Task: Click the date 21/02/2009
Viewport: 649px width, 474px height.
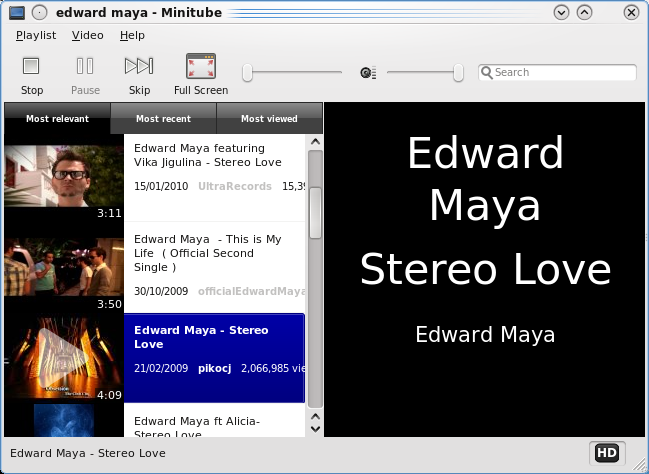Action: pyautogui.click(x=161, y=368)
